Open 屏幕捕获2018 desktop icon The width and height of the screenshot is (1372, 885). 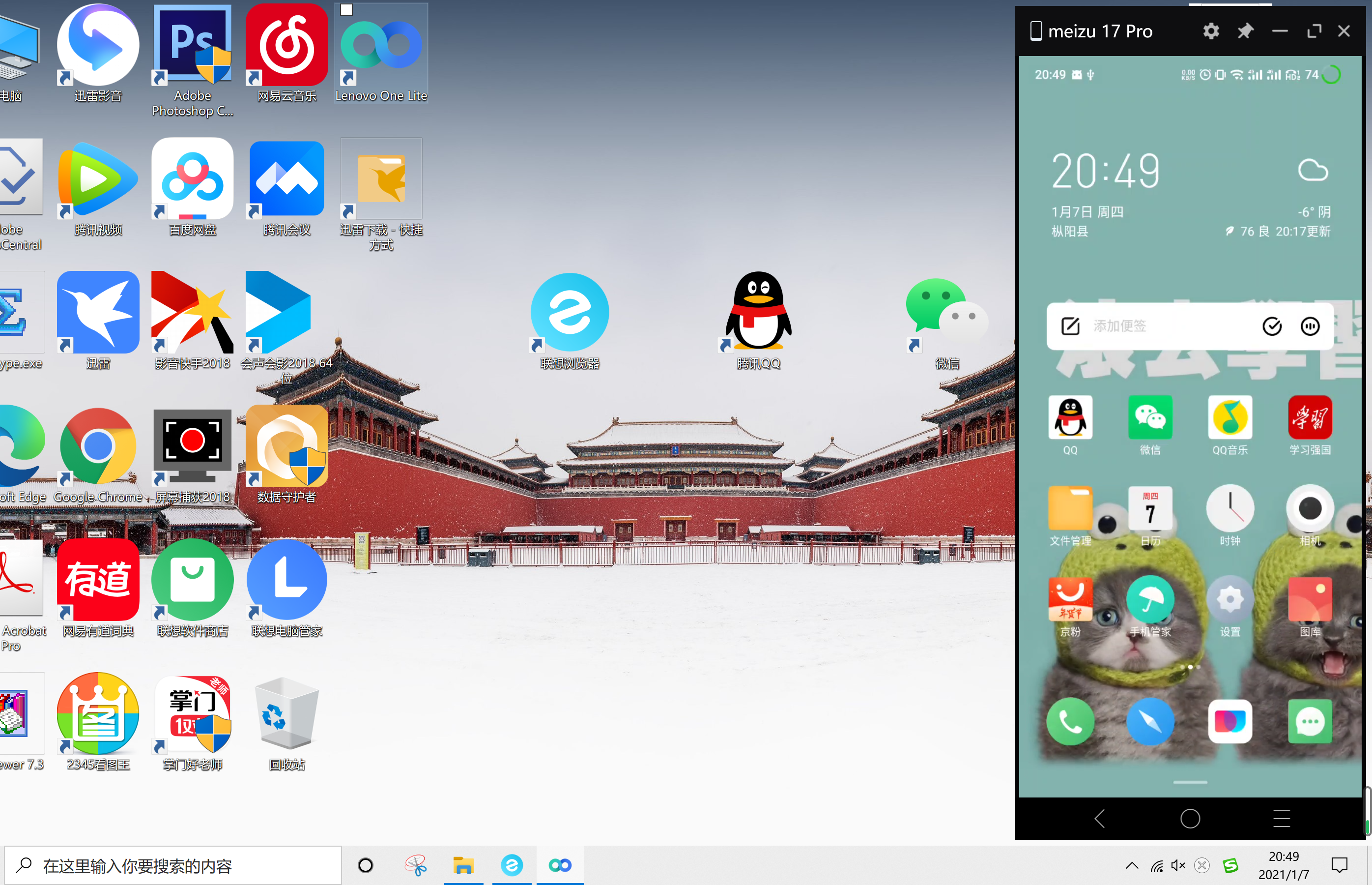193,454
